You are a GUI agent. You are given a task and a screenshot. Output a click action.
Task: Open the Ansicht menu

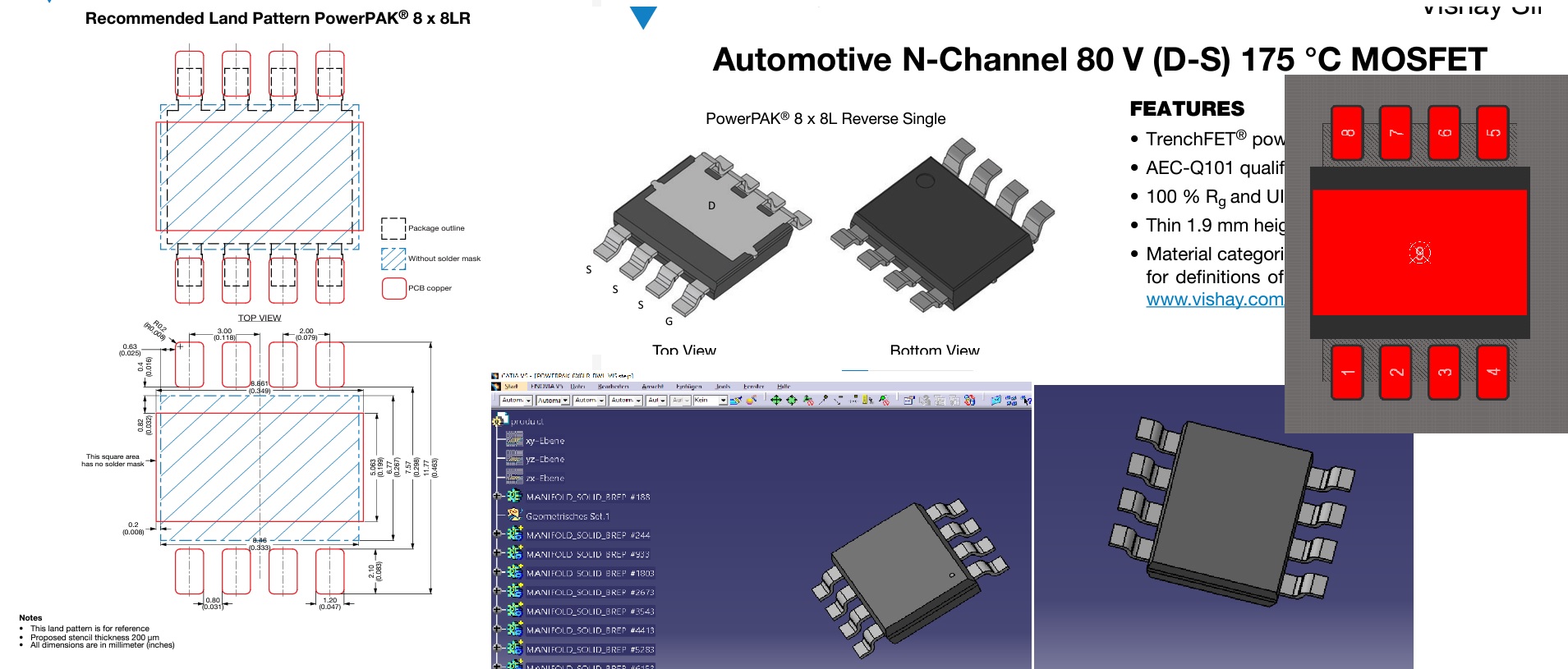(652, 386)
